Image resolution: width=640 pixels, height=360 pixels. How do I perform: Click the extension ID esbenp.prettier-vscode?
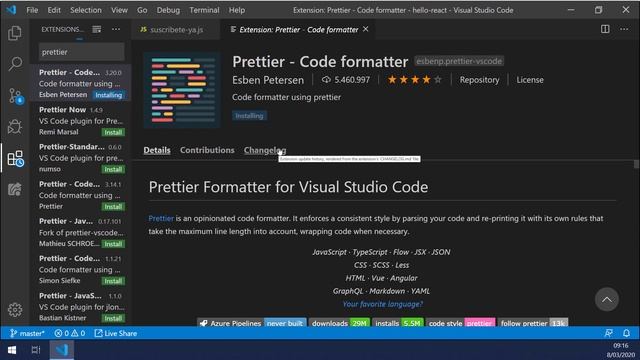459,61
